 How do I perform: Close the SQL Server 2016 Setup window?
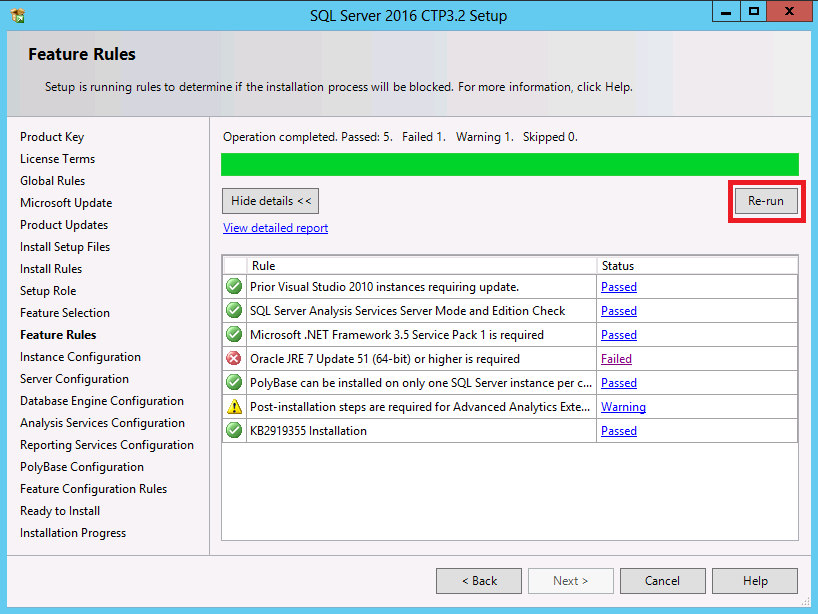coord(789,11)
